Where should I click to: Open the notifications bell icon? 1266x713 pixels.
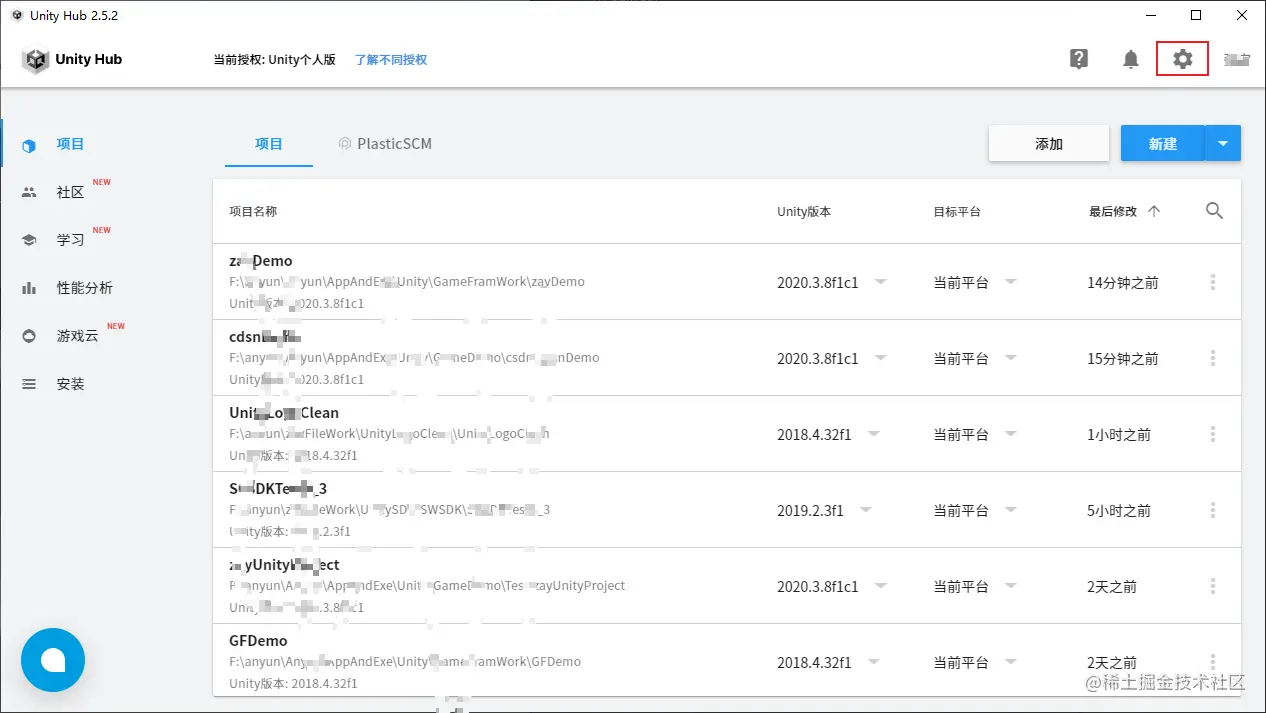tap(1131, 60)
